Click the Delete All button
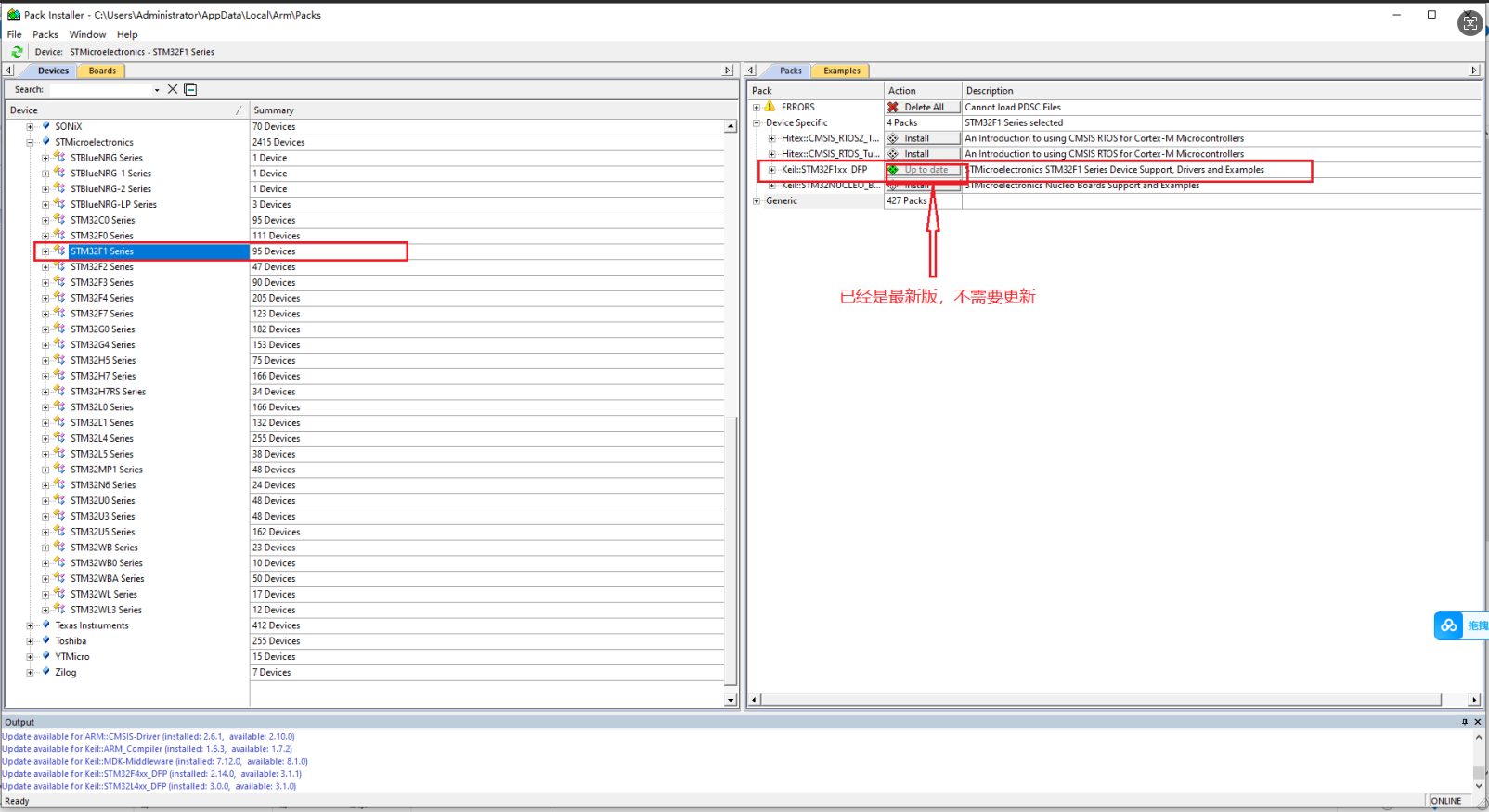 point(923,107)
